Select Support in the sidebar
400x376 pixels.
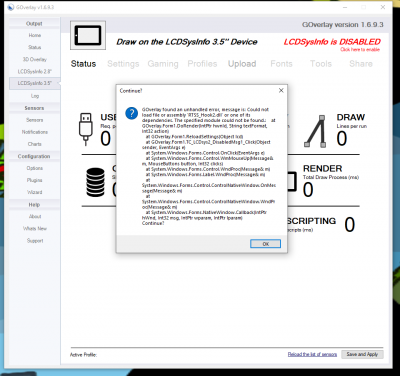[35, 240]
